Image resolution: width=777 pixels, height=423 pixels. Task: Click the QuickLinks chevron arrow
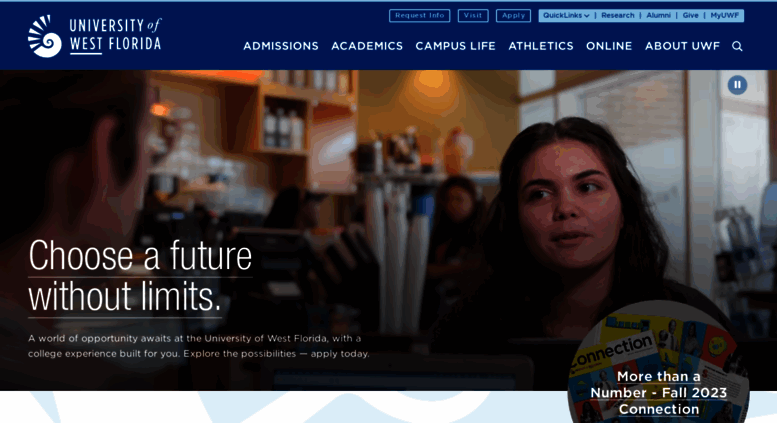(x=587, y=16)
